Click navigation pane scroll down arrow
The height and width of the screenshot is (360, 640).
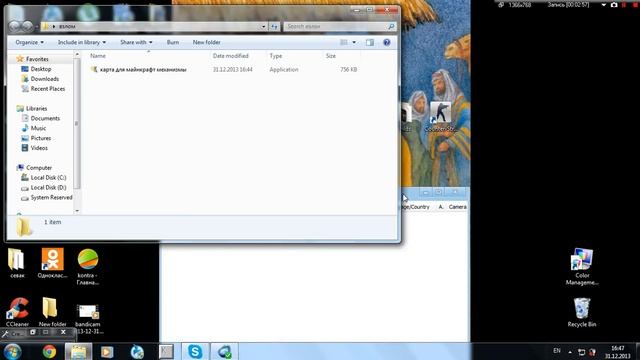coord(77,211)
